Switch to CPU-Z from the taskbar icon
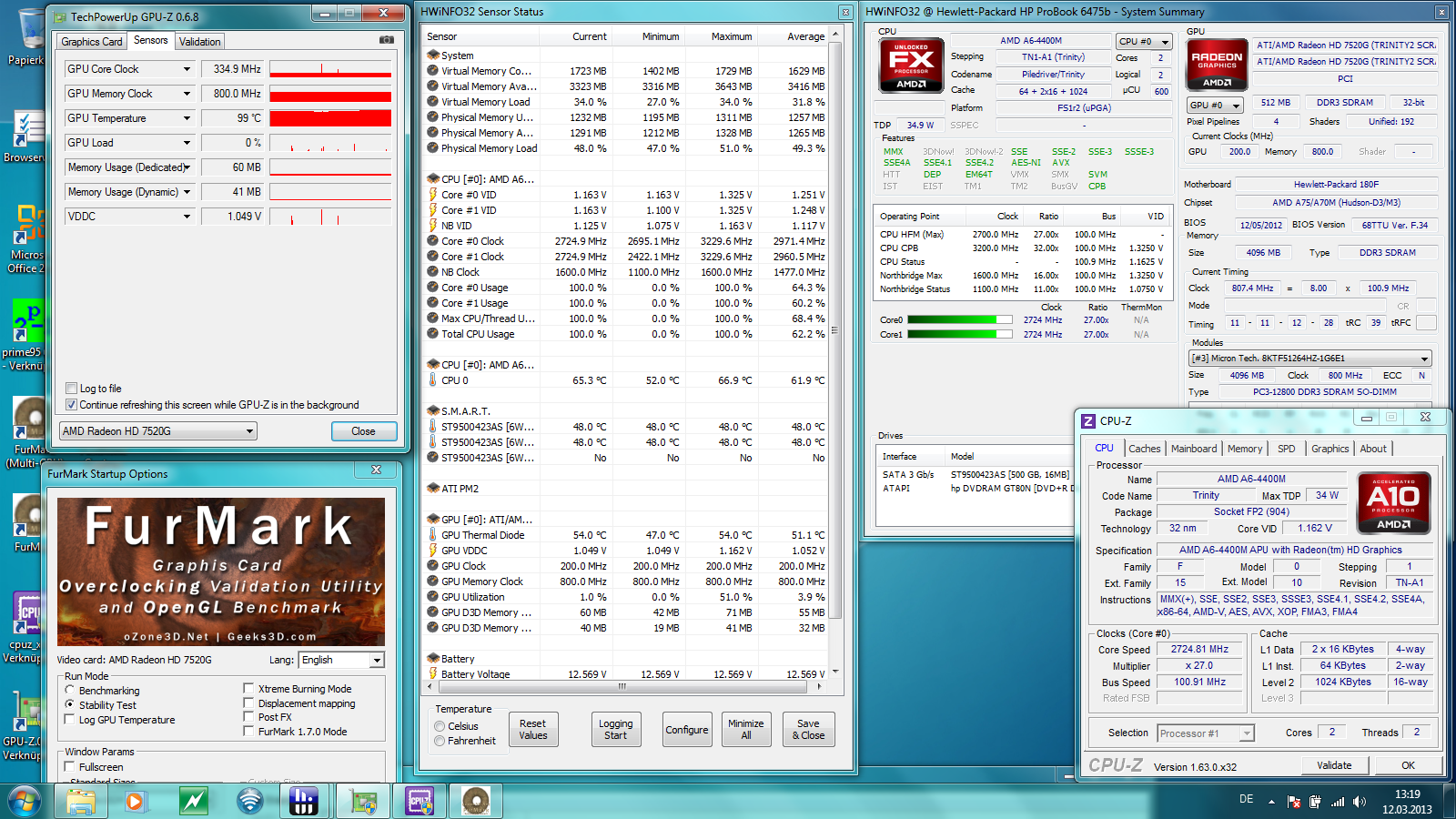The image size is (1456, 819). pyautogui.click(x=420, y=801)
